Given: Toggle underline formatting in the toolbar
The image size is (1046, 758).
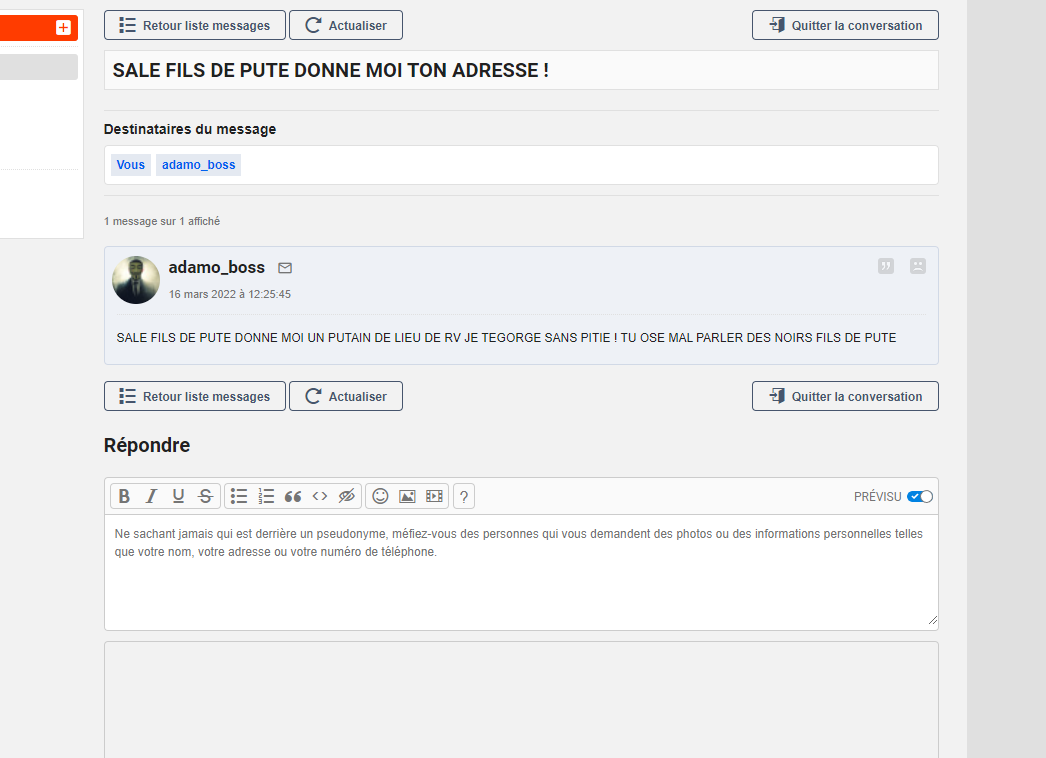Looking at the screenshot, I should 178,496.
